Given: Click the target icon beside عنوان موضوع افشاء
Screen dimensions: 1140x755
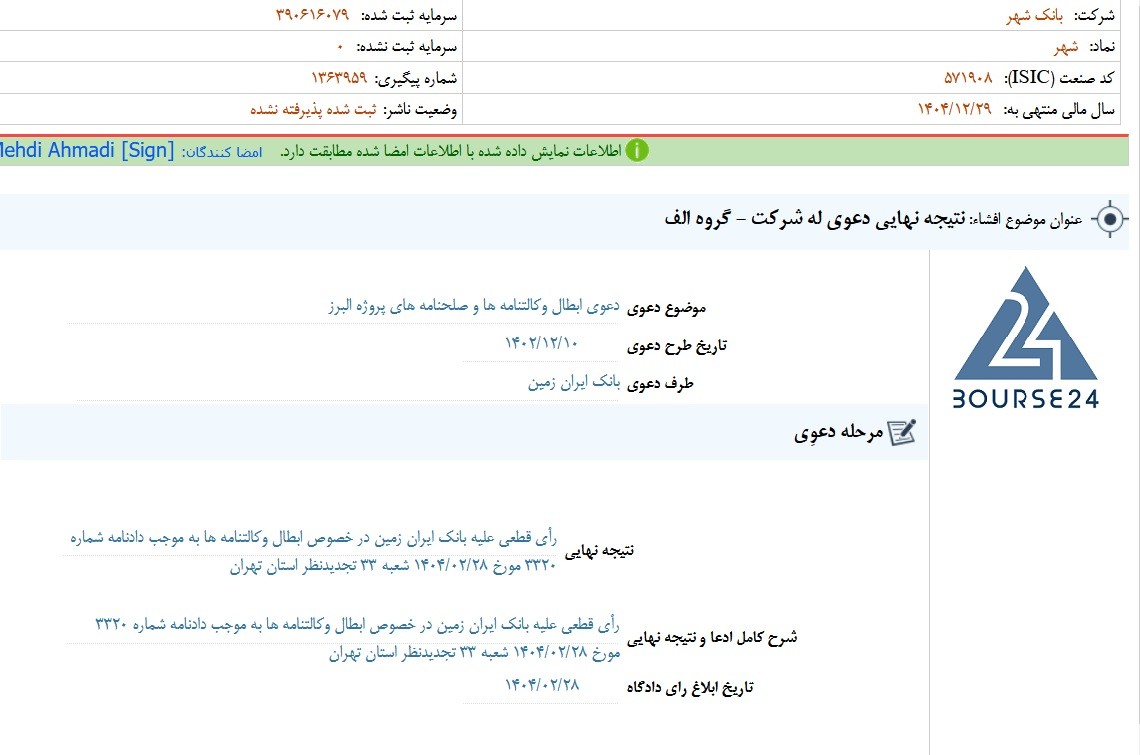Looking at the screenshot, I should 1109,218.
